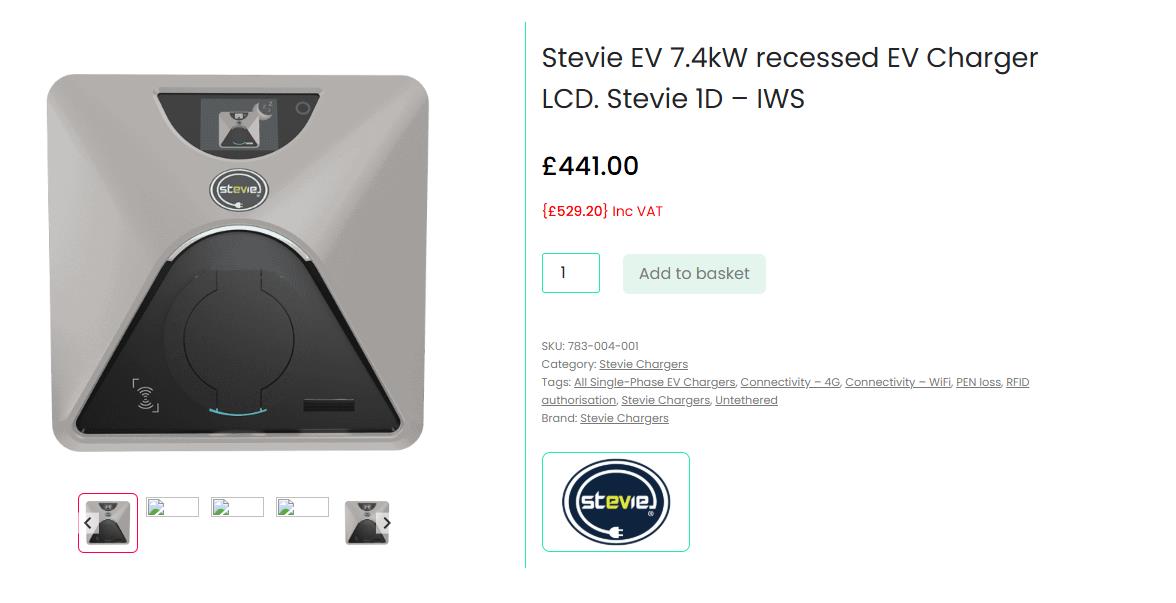
Task: Select the first highlighted charger thumbnail
Action: (x=110, y=523)
